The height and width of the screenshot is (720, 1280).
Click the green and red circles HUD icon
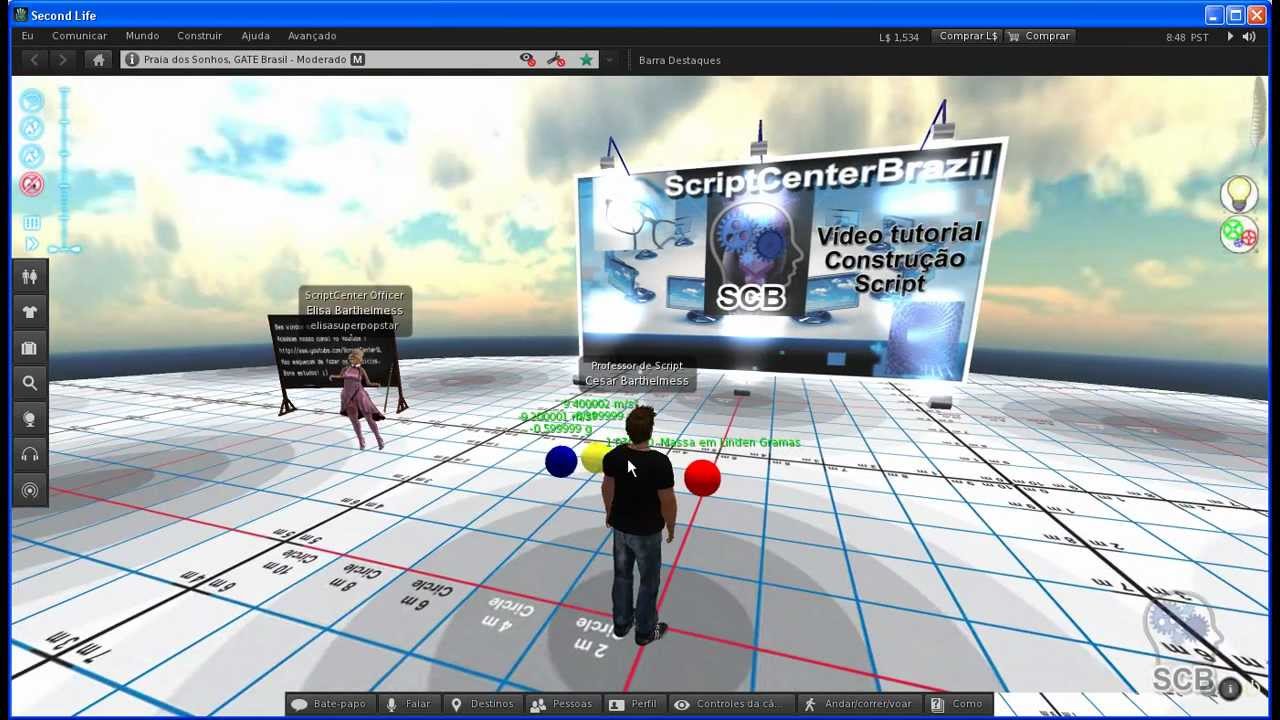point(1239,234)
